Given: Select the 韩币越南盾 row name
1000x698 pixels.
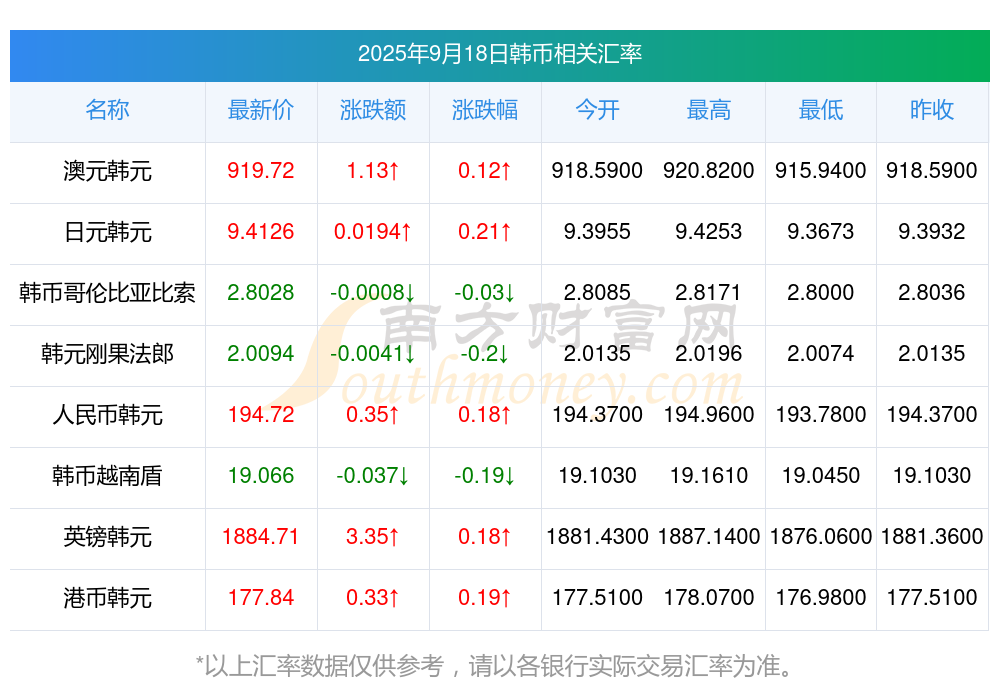Looking at the screenshot, I should [x=107, y=476].
